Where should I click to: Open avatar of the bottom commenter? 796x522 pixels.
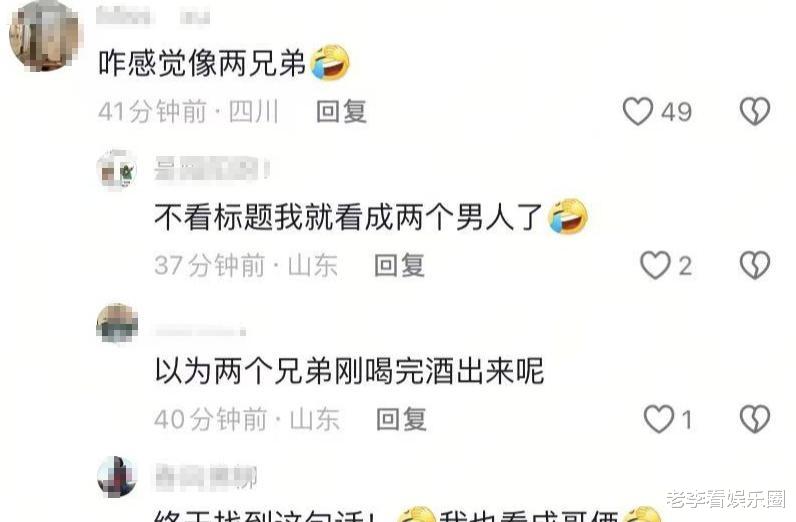[x=117, y=477]
